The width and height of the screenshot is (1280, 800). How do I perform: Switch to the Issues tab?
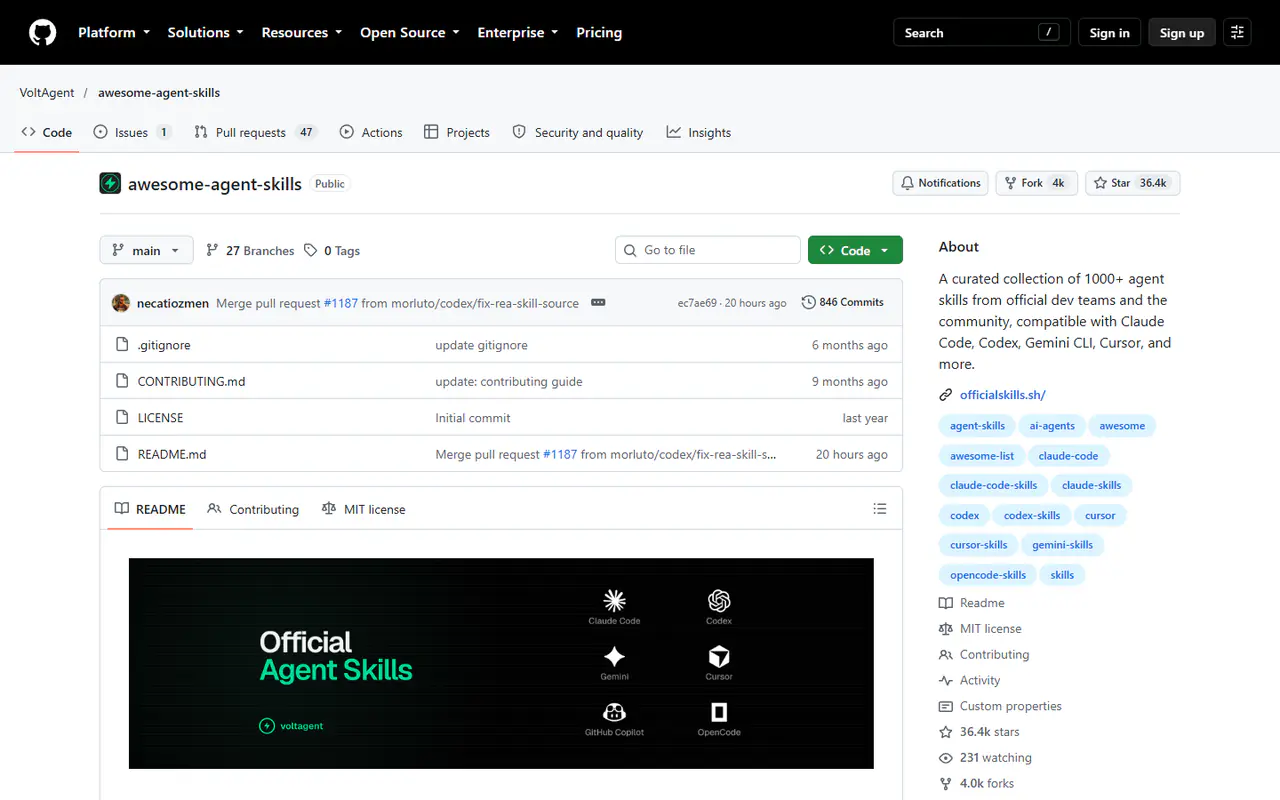[132, 132]
